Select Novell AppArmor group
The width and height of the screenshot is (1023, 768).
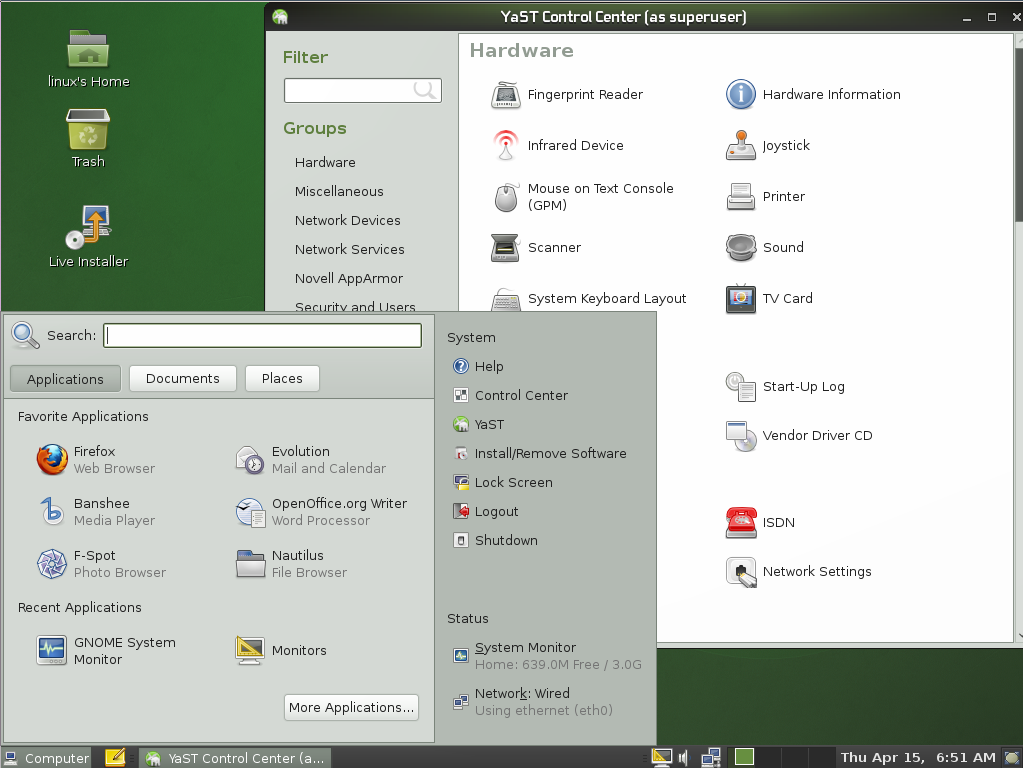(x=349, y=279)
